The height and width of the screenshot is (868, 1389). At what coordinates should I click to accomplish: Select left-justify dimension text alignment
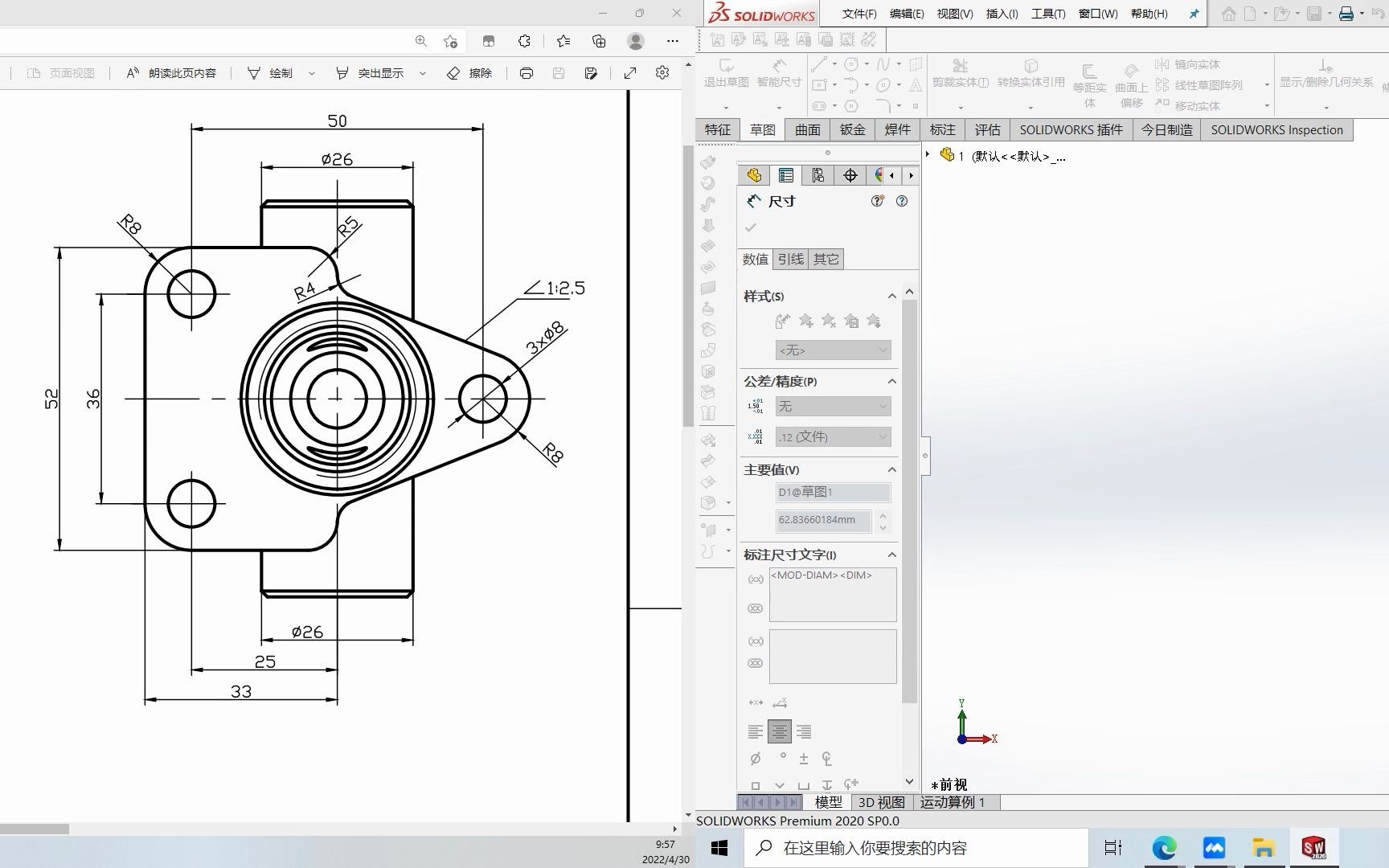(756, 731)
